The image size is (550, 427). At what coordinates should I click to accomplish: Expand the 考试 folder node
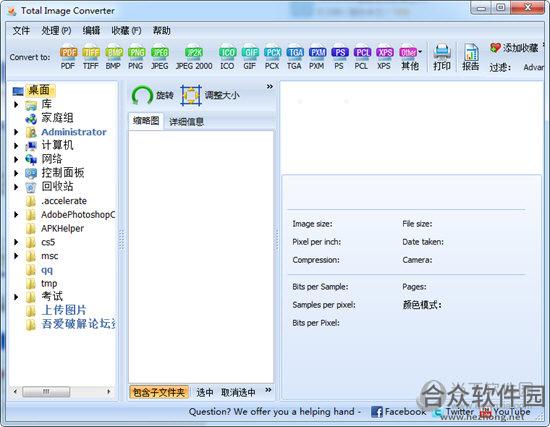coord(16,297)
